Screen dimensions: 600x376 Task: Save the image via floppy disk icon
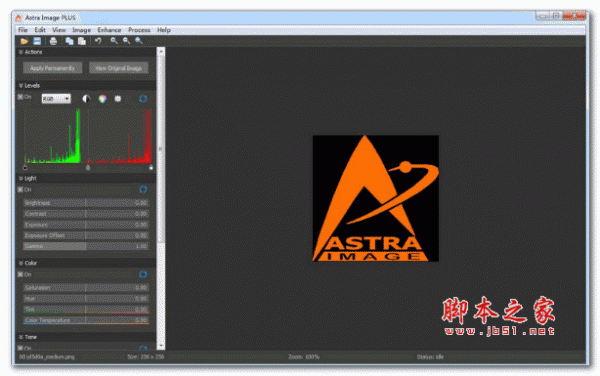coord(37,41)
